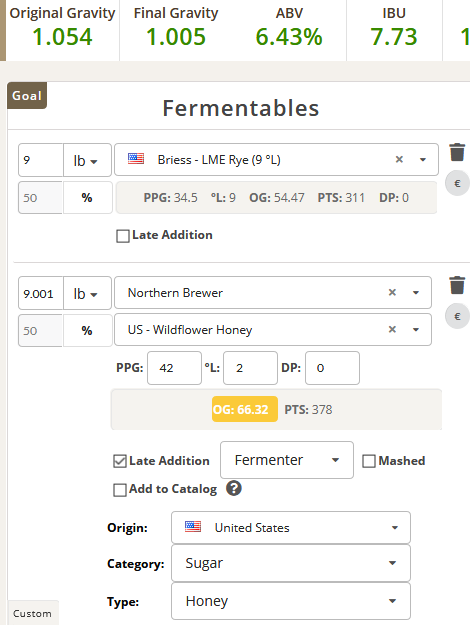Image resolution: width=470 pixels, height=625 pixels.
Task: Tick the Mashed checkbox
Action: pos(369,461)
